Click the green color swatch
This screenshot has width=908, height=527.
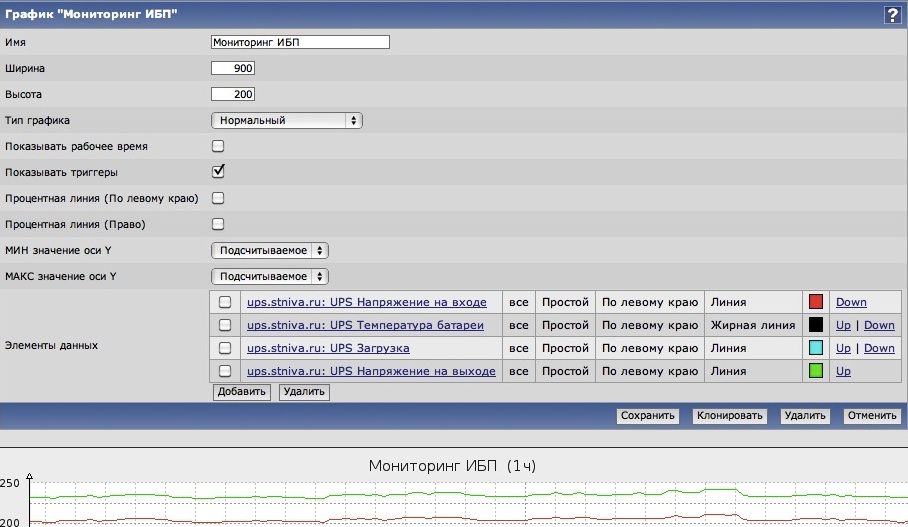[x=815, y=371]
